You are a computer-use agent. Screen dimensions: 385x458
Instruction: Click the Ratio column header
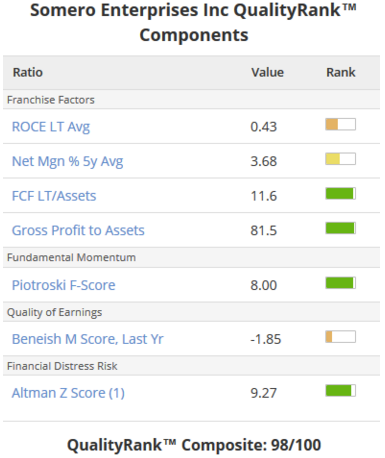(x=28, y=72)
